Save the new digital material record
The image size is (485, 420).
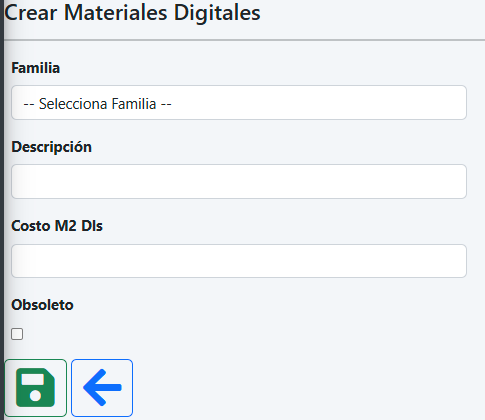coord(35,388)
